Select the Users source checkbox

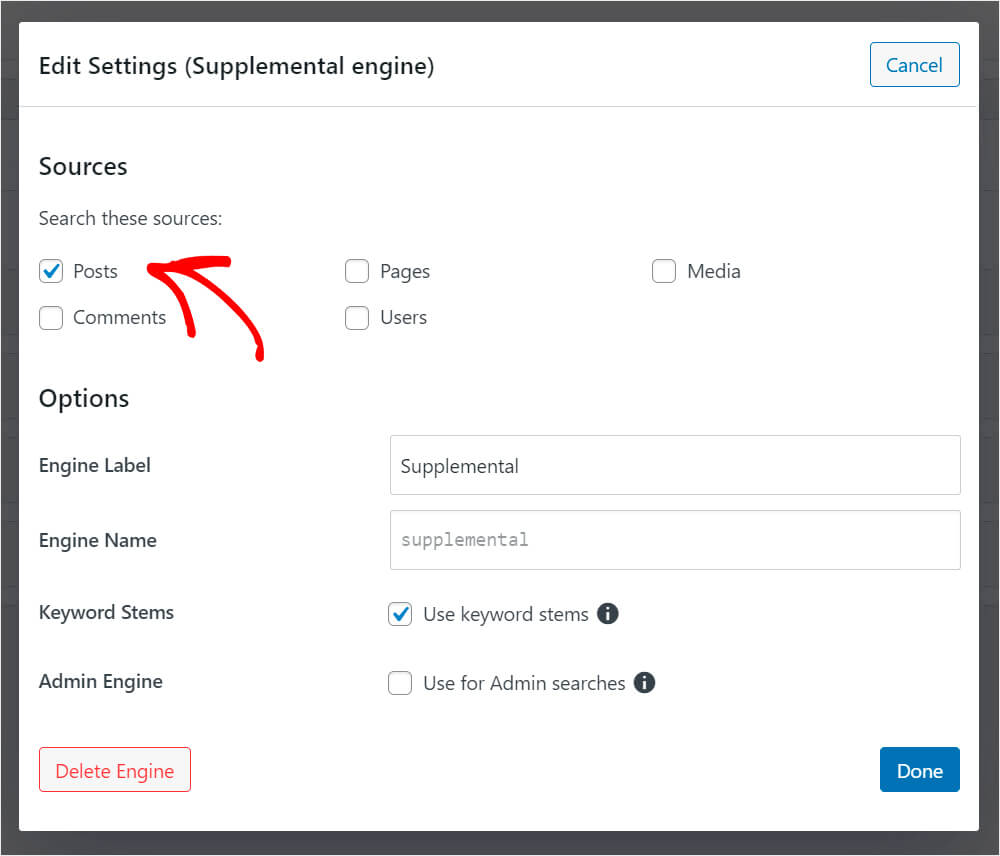pyautogui.click(x=357, y=318)
